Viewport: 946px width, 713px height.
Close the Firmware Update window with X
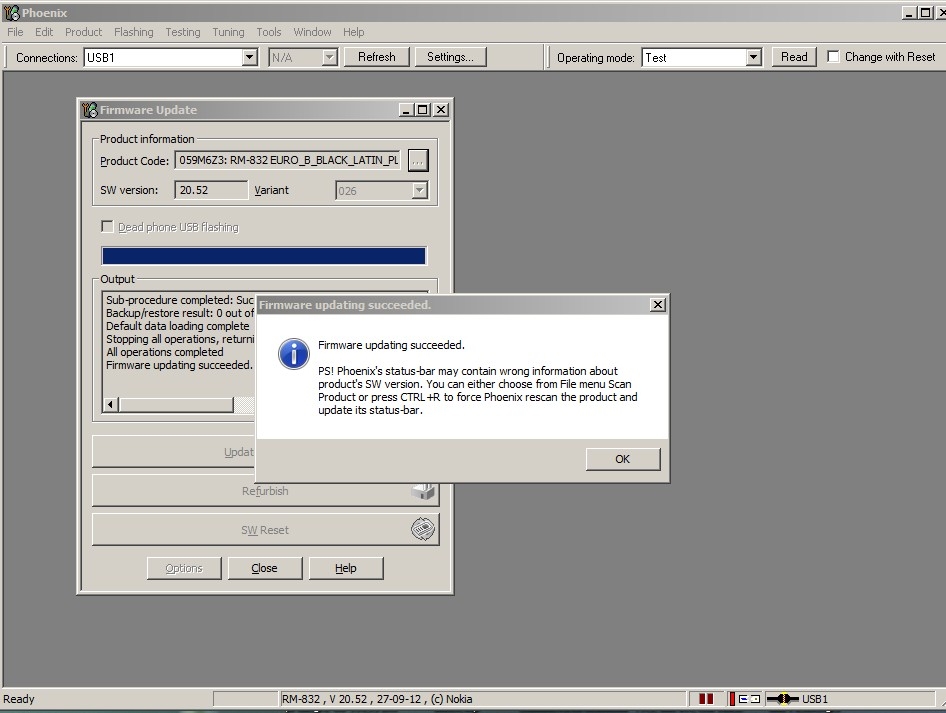pos(441,110)
